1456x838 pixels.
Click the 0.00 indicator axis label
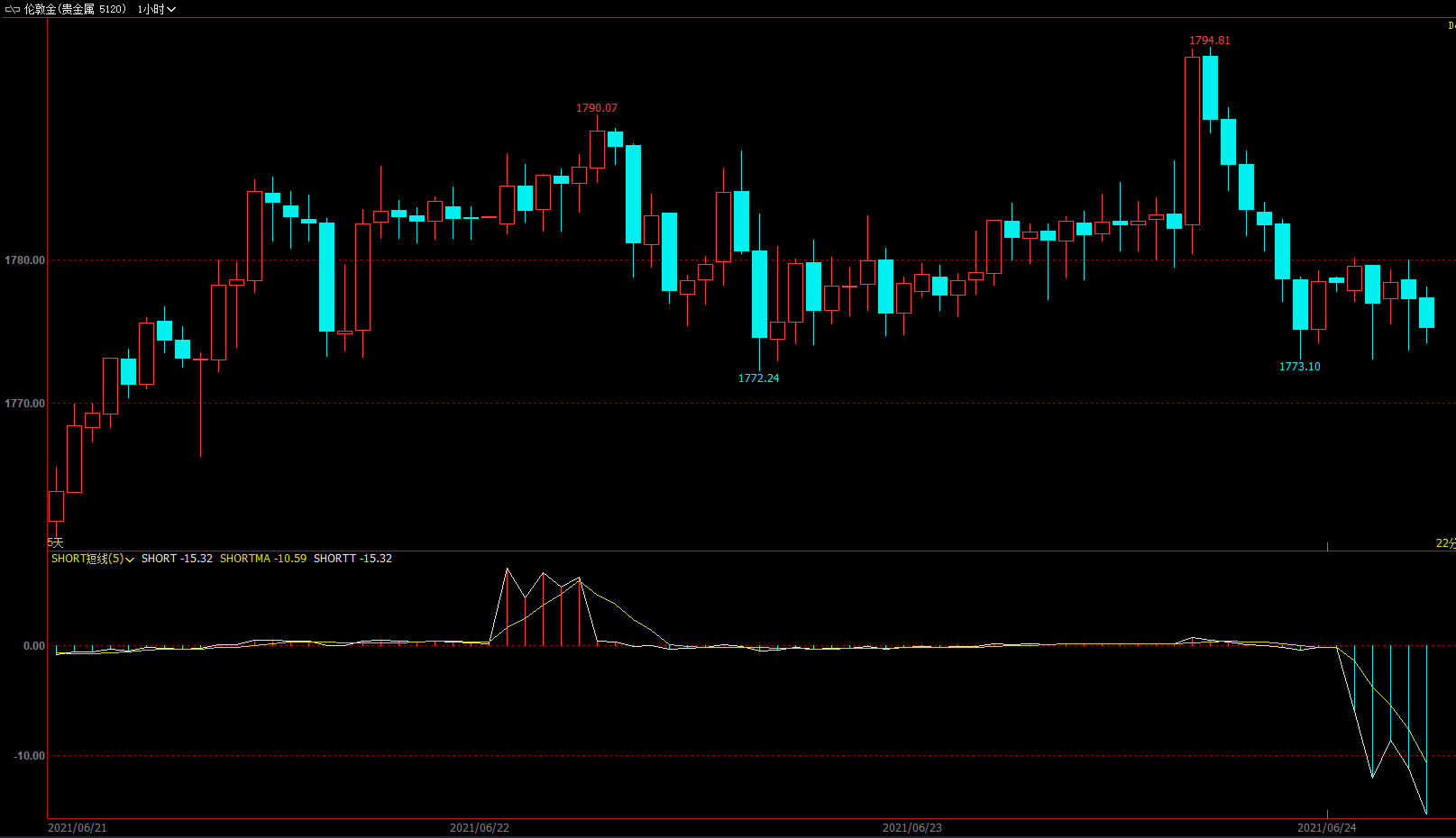pos(34,646)
